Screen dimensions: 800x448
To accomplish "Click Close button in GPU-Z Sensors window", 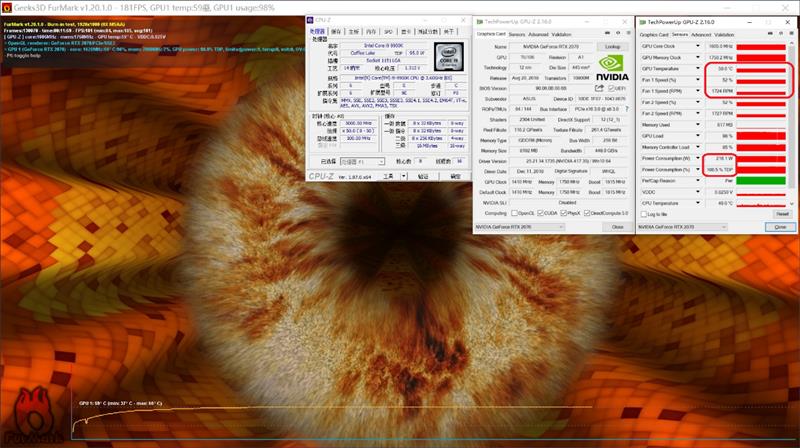I will [x=780, y=227].
